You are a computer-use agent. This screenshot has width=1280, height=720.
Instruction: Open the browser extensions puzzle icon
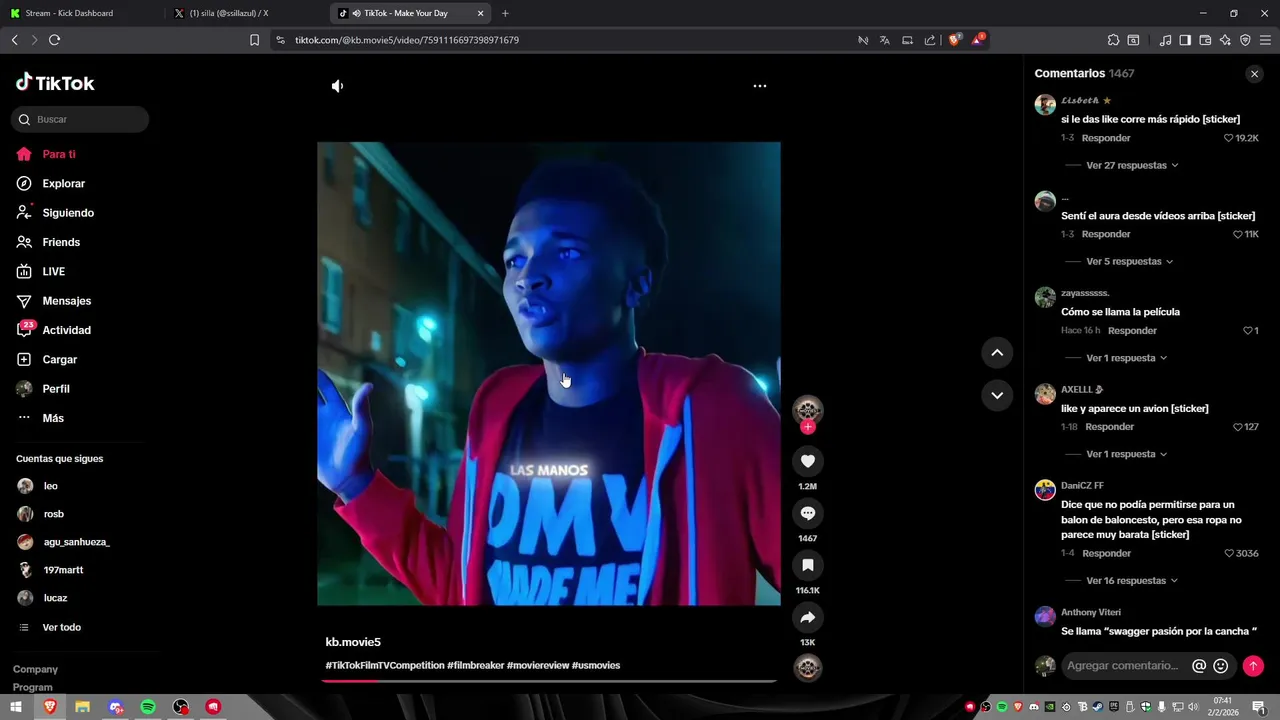point(1113,40)
